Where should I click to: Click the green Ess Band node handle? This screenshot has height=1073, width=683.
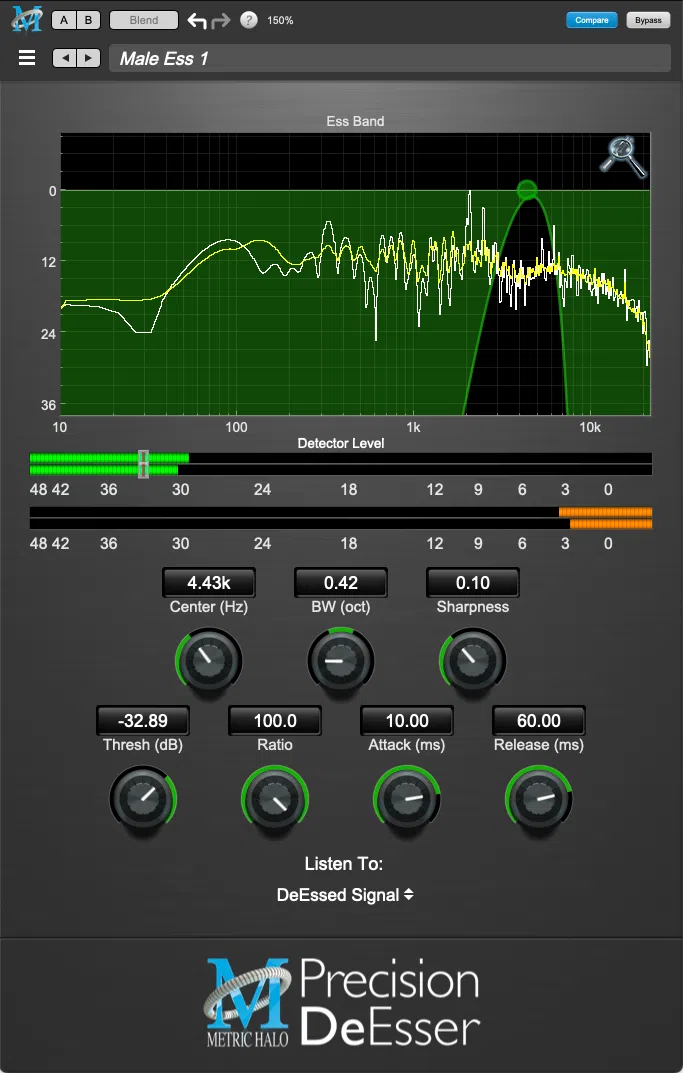click(527, 190)
